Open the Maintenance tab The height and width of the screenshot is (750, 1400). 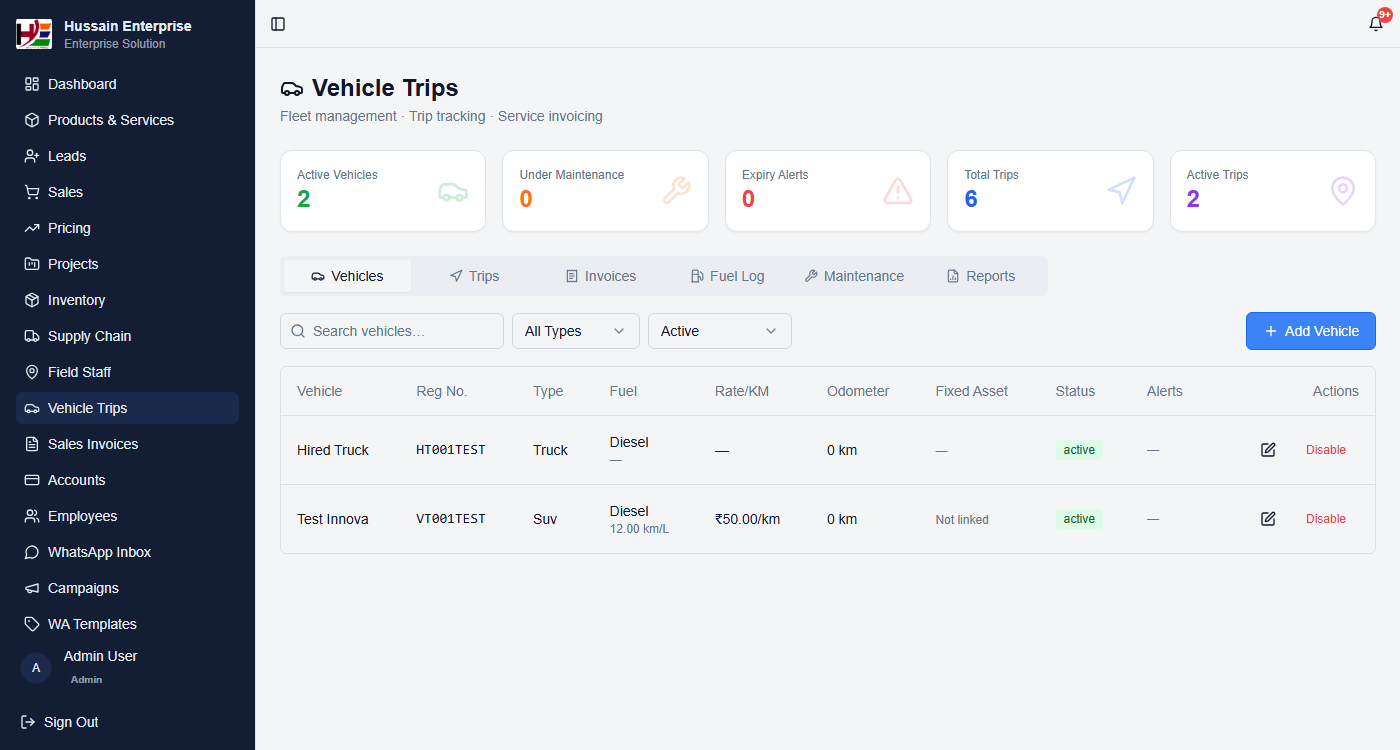pyautogui.click(x=854, y=276)
